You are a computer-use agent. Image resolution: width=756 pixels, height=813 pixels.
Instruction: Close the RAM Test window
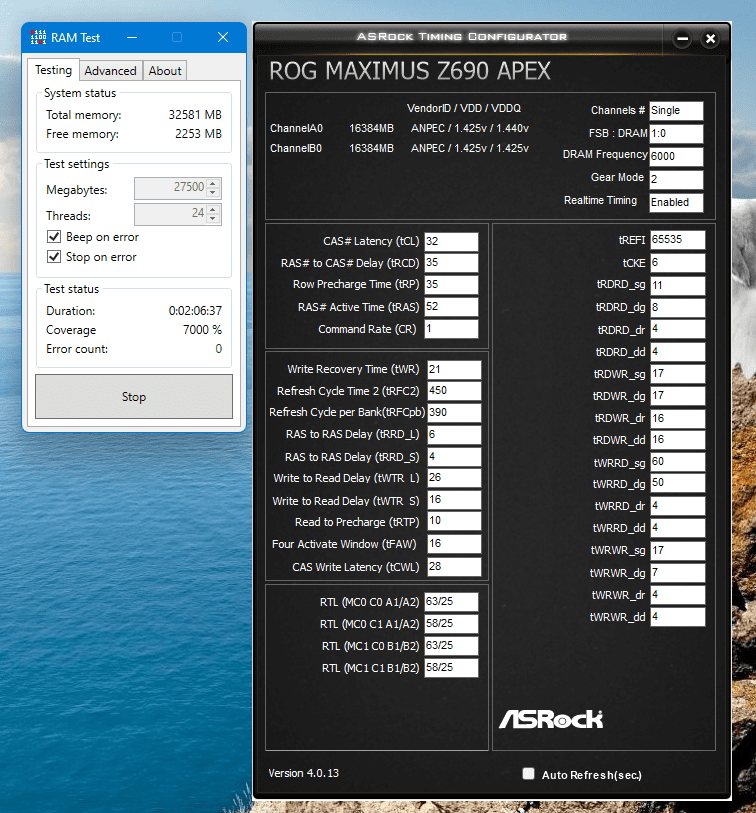(x=223, y=37)
